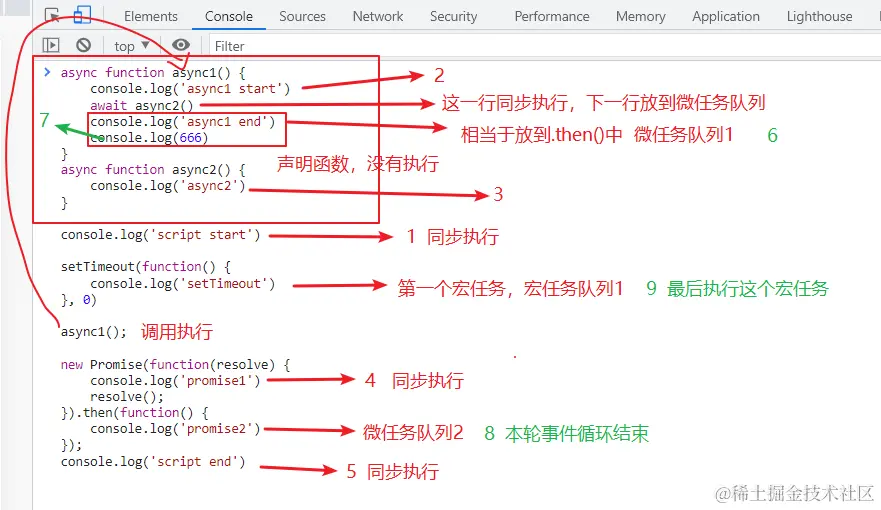The height and width of the screenshot is (510, 881).
Task: Open the Sources tab
Action: click(x=303, y=16)
